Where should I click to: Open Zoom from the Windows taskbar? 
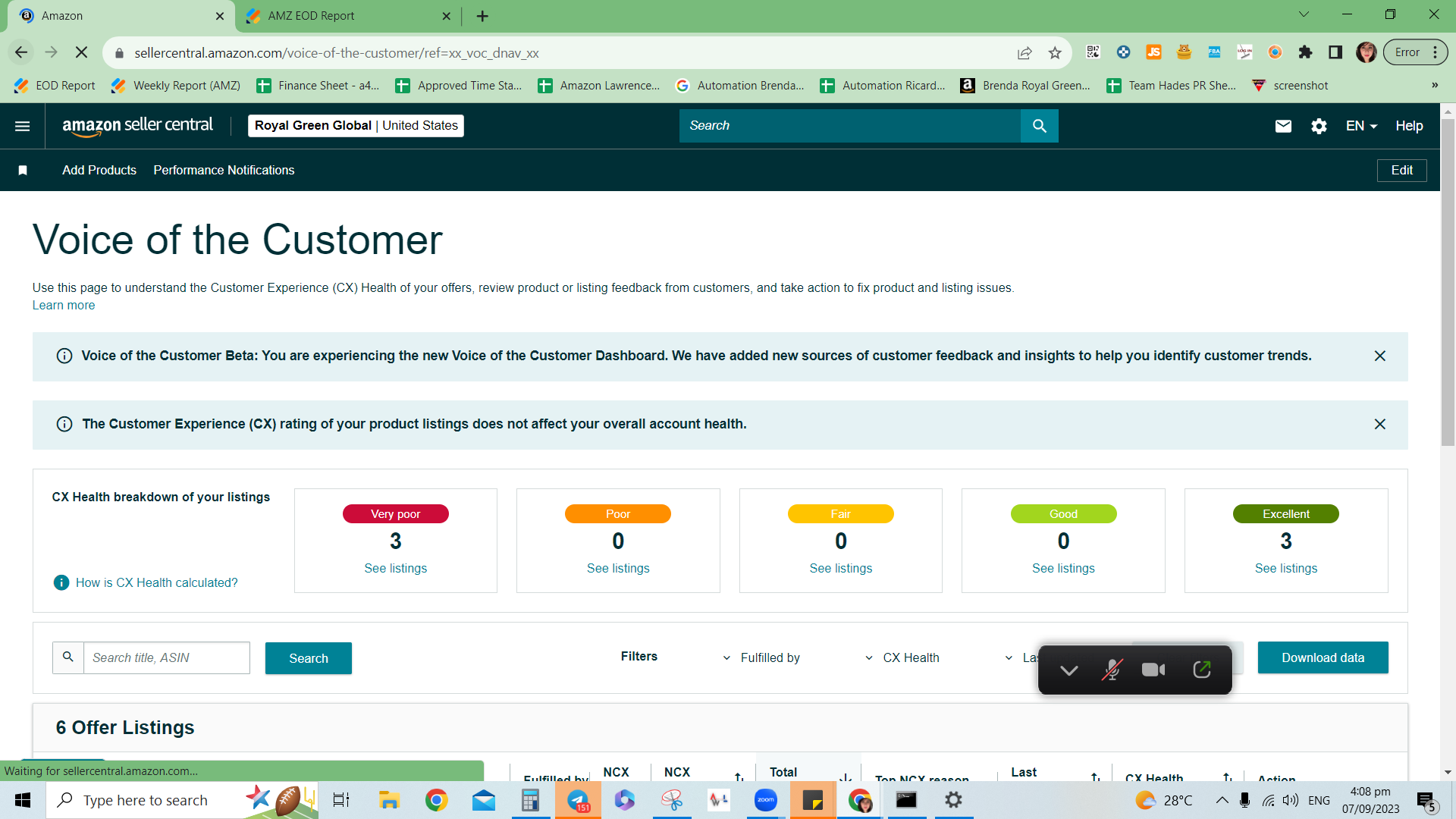coord(766,800)
